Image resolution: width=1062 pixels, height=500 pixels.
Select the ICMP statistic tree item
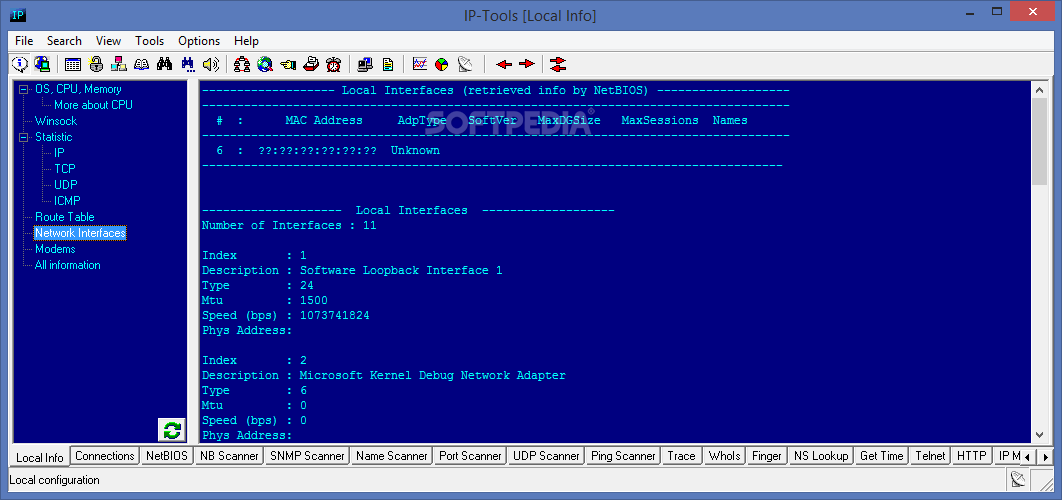coord(67,201)
